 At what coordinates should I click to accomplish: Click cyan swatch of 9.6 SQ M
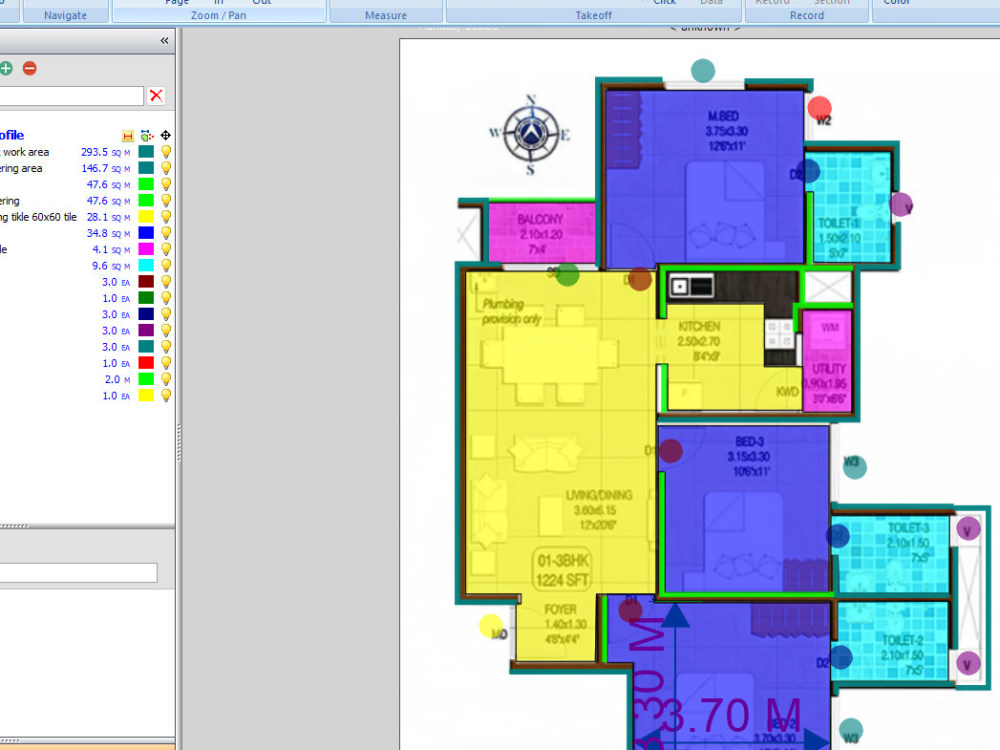click(x=146, y=266)
